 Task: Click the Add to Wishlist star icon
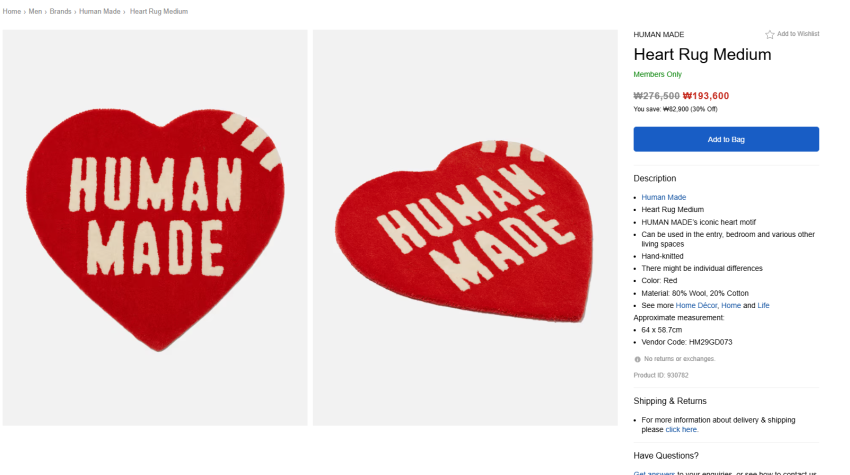pyautogui.click(x=770, y=34)
